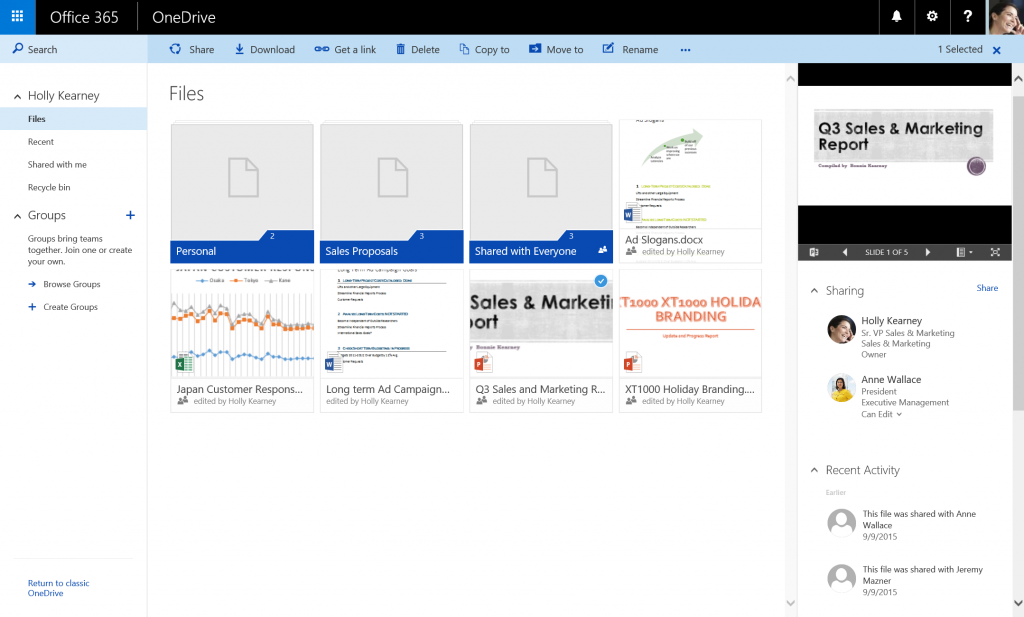The image size is (1024, 617).
Task: Open the presentation in PowerPoint via toolbar icon
Action: tap(814, 251)
